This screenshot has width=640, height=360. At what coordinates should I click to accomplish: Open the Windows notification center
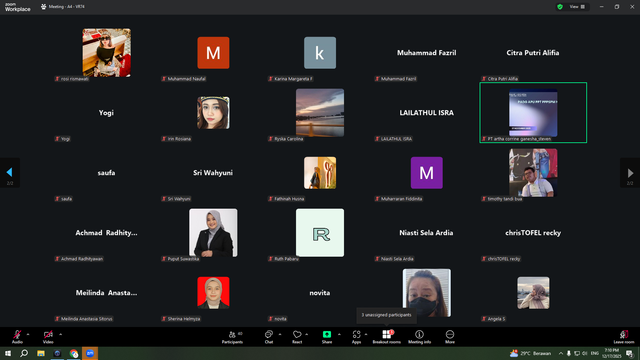[630, 353]
